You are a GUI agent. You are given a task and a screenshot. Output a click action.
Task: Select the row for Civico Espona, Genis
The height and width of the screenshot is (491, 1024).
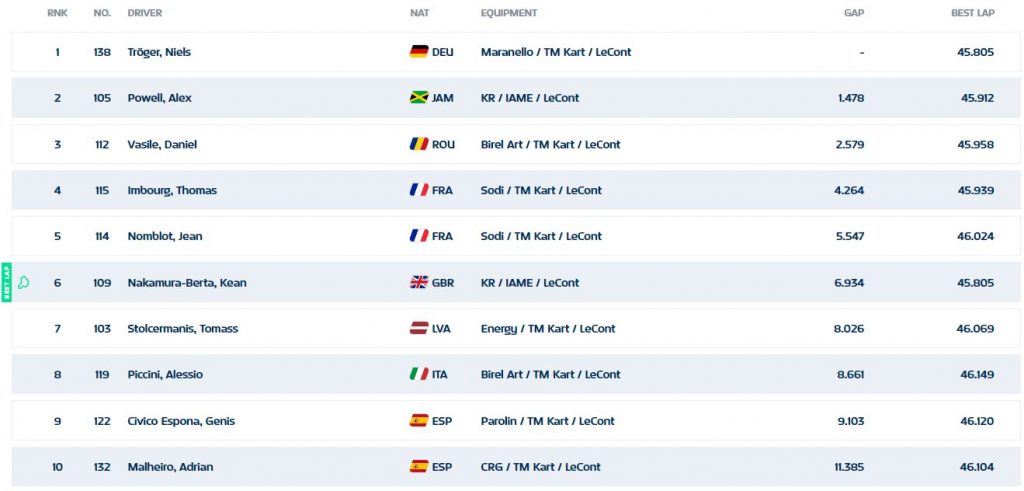pos(516,420)
